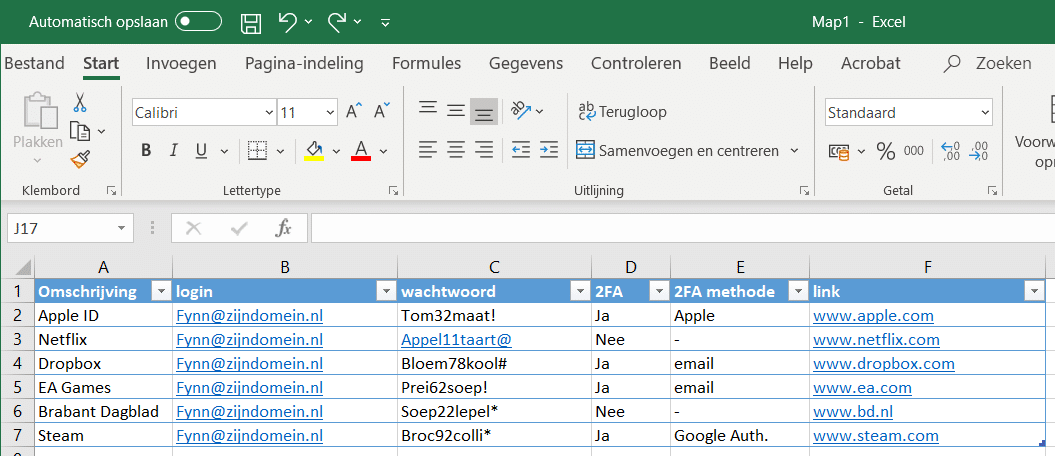
Task: Switch to the Pagina-indeling tab
Action: point(304,63)
